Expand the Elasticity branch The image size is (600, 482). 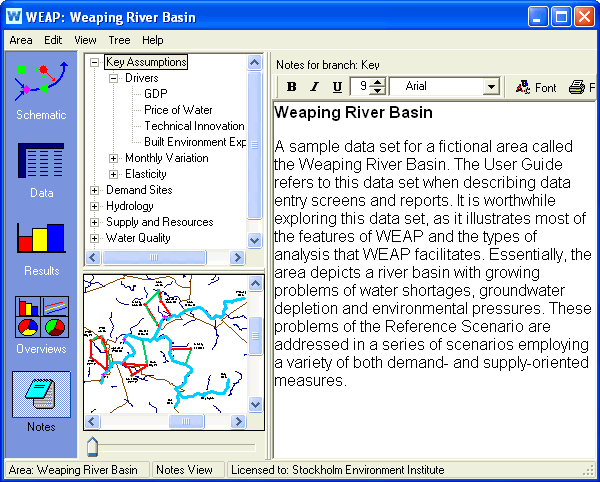(113, 174)
